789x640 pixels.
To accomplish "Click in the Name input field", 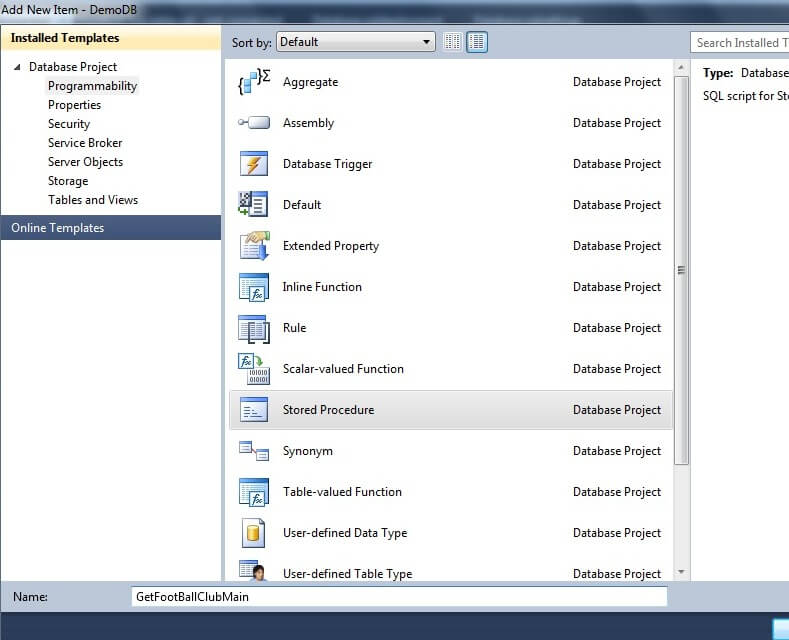I will click(x=399, y=597).
